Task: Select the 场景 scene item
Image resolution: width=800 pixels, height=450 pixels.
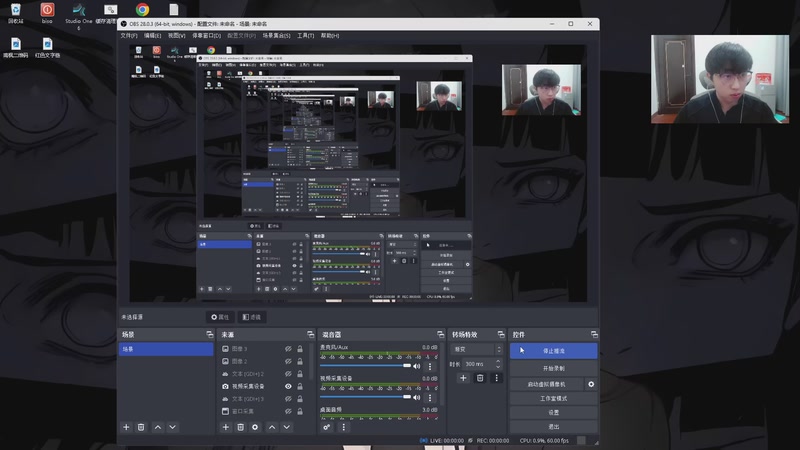Action: (x=166, y=349)
